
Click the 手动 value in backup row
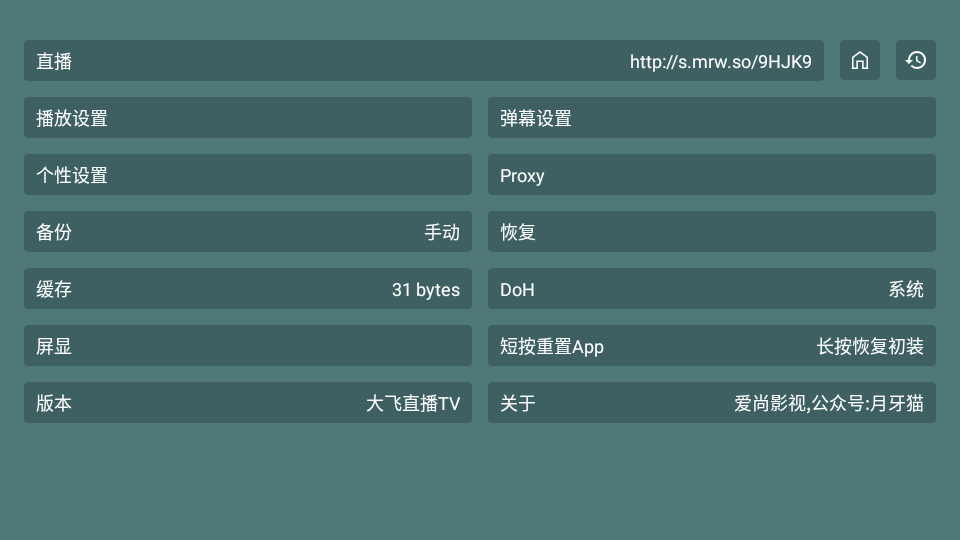pyautogui.click(x=442, y=232)
